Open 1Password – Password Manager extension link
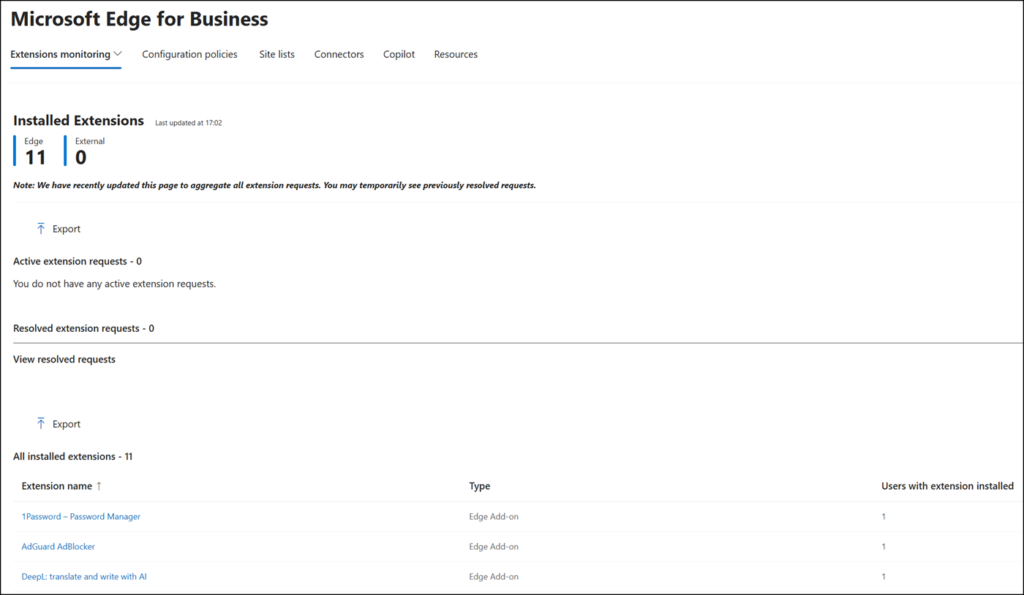The image size is (1024, 595). pyautogui.click(x=81, y=517)
